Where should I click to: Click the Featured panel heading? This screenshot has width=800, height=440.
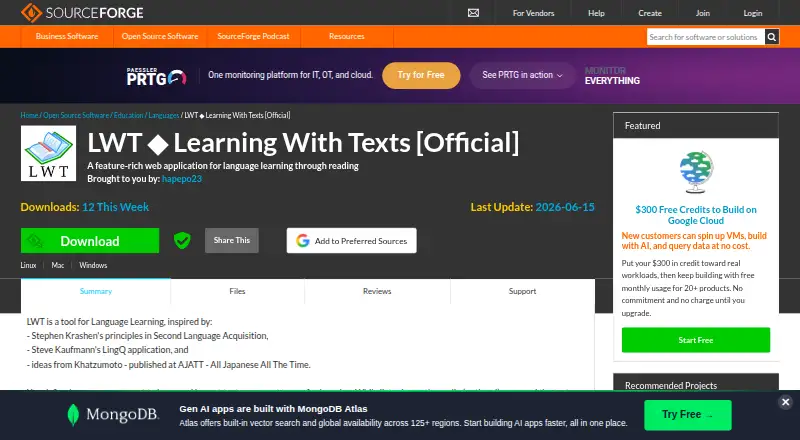(642, 126)
